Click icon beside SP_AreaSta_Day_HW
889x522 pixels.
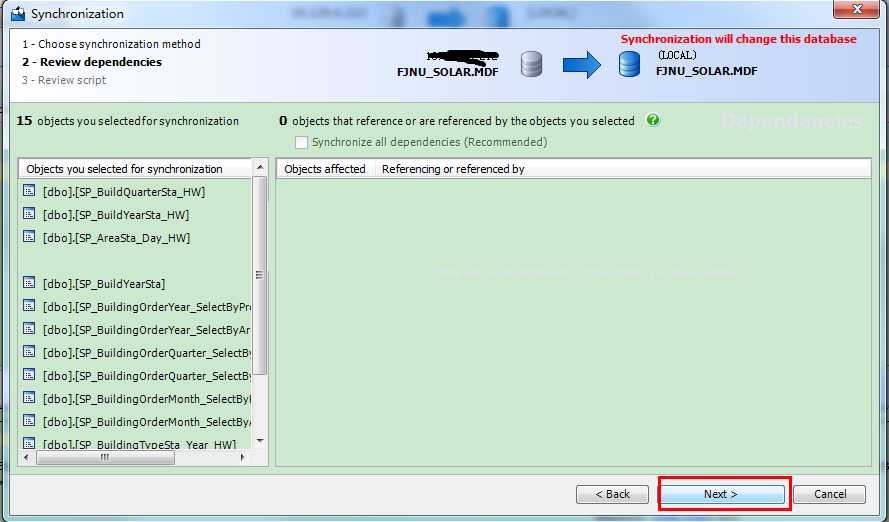29,237
